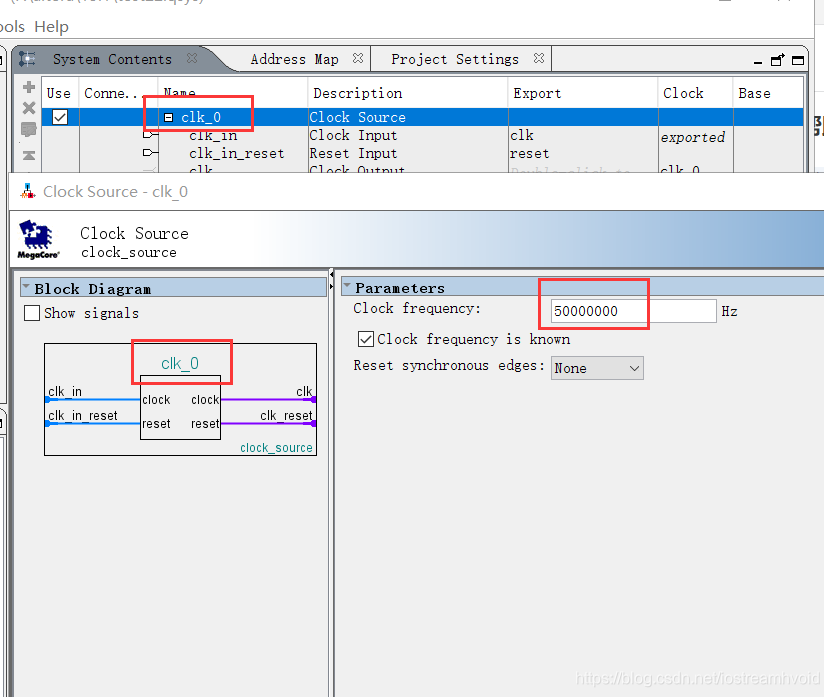This screenshot has height=697, width=829.
Task: Uncheck Clock frequency is known
Action: pos(366,339)
